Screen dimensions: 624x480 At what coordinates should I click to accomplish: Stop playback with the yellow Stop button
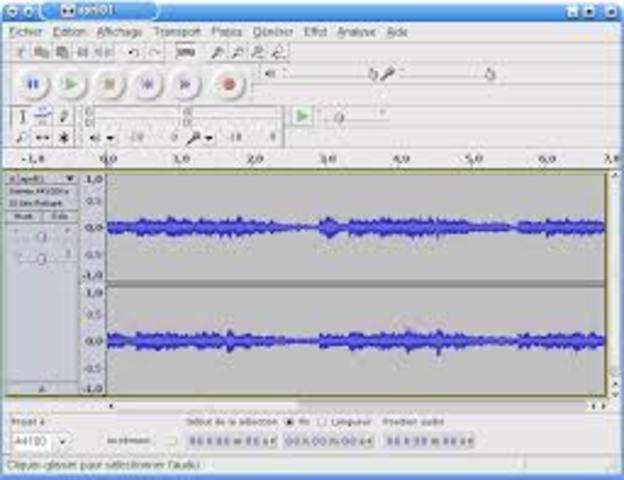point(110,84)
